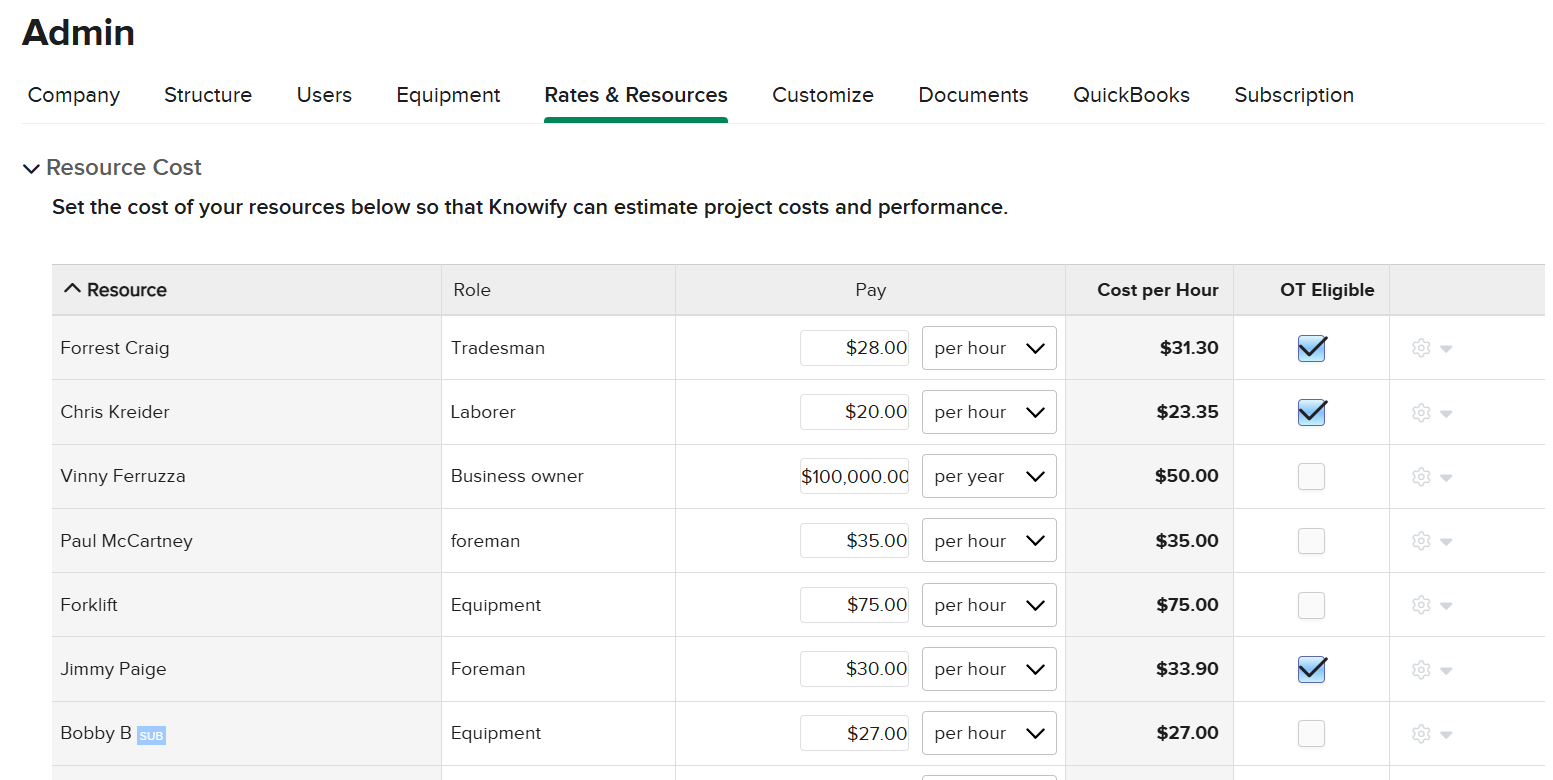
Task: Open gear settings for Vinny Ferruzza row
Action: pos(1430,477)
